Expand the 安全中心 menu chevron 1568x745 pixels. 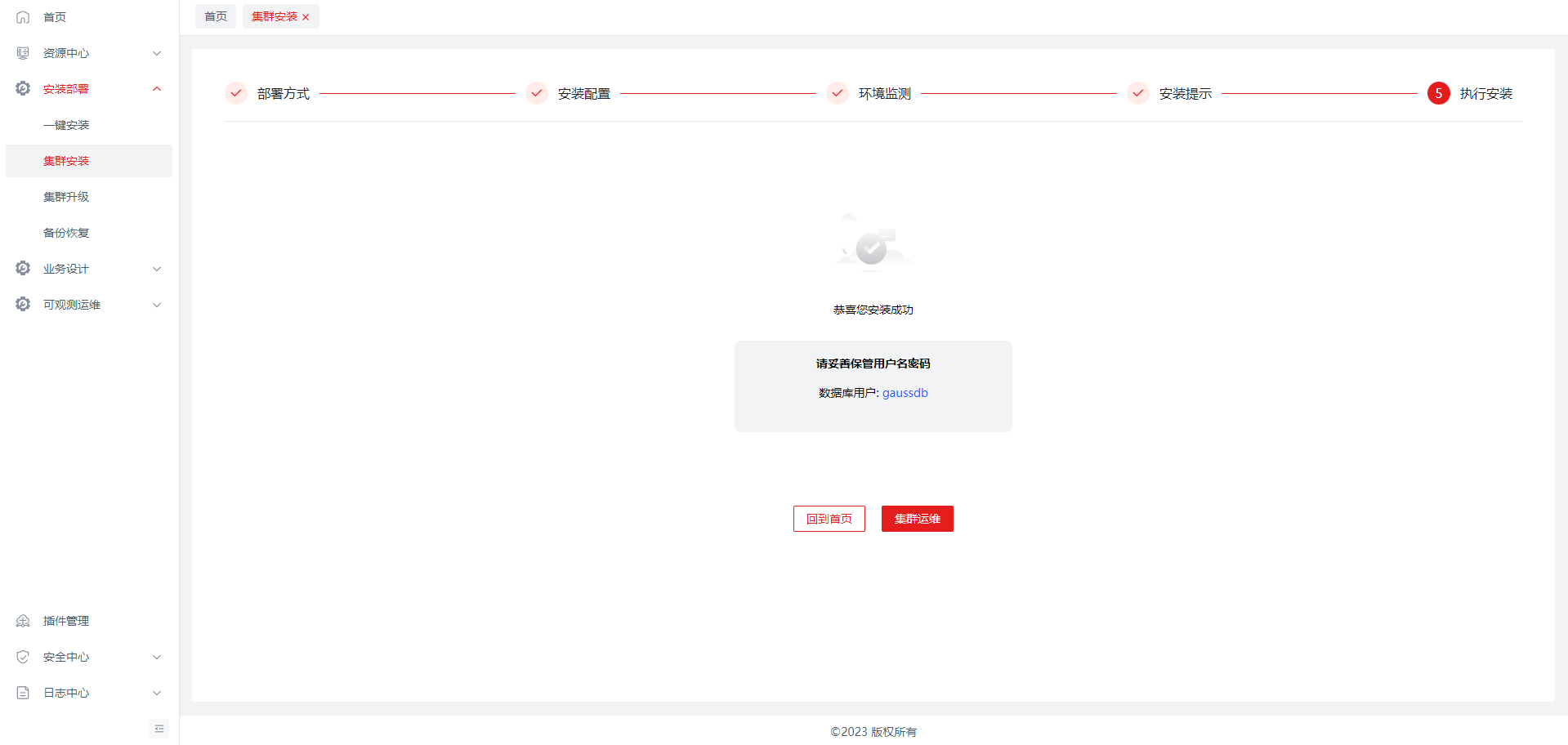point(157,657)
